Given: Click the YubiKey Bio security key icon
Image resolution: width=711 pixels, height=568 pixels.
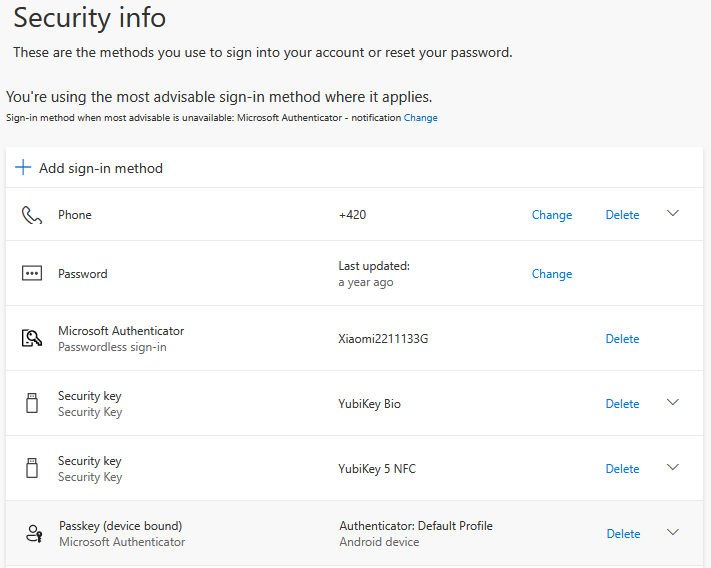Looking at the screenshot, I should pos(32,403).
